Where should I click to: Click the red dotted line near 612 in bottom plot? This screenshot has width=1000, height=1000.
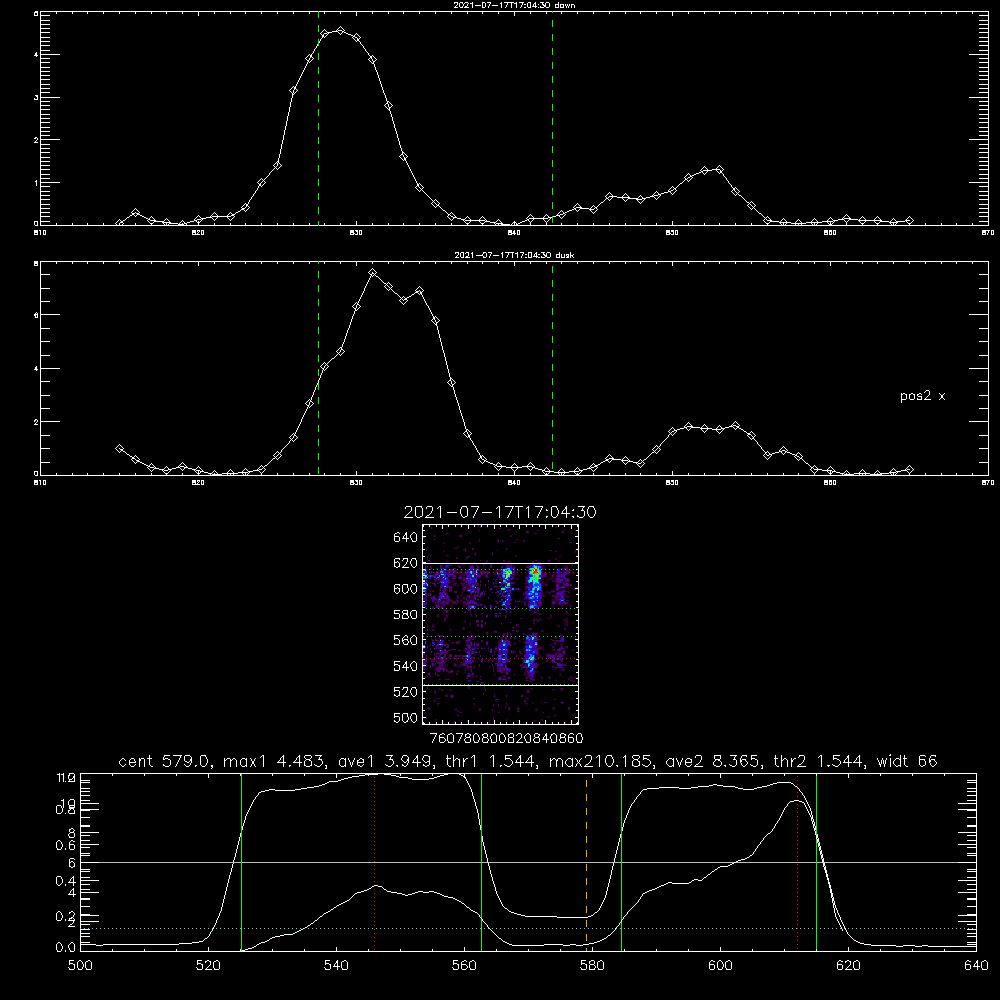pos(797,861)
